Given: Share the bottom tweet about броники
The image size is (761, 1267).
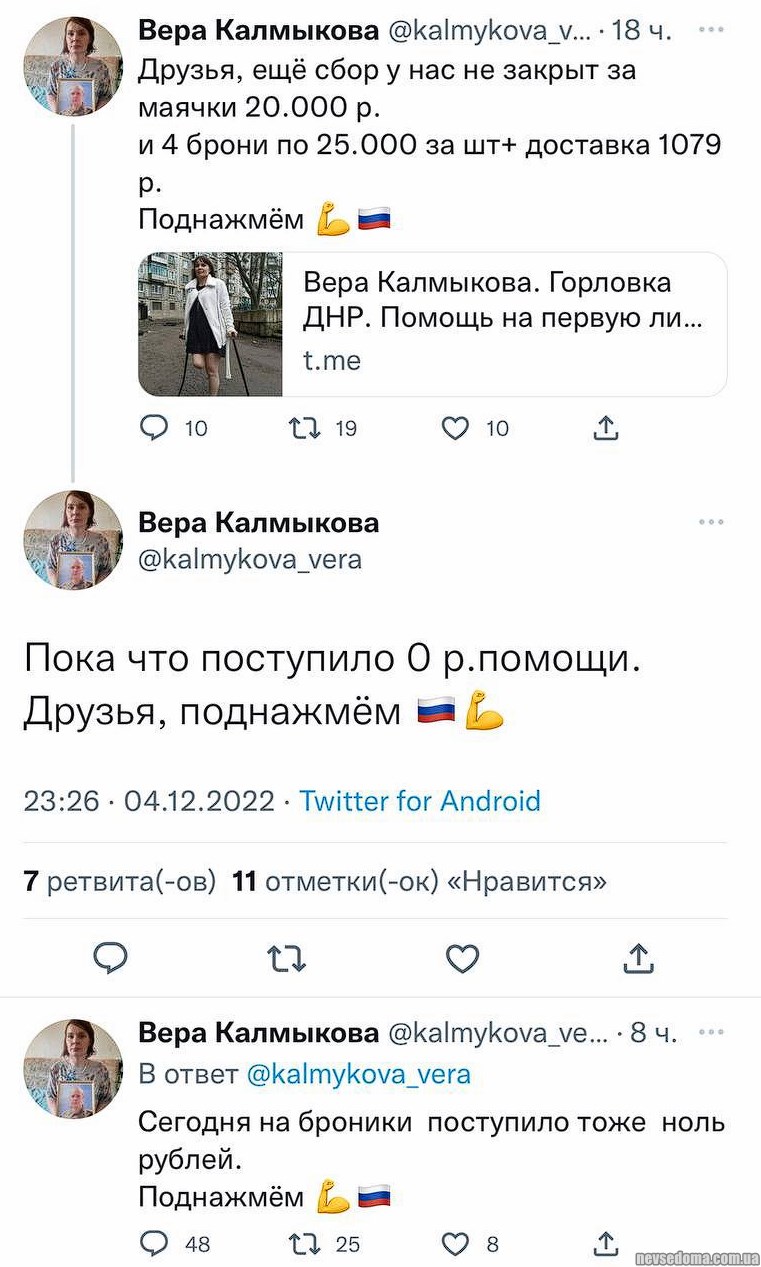Looking at the screenshot, I should point(606,1243).
